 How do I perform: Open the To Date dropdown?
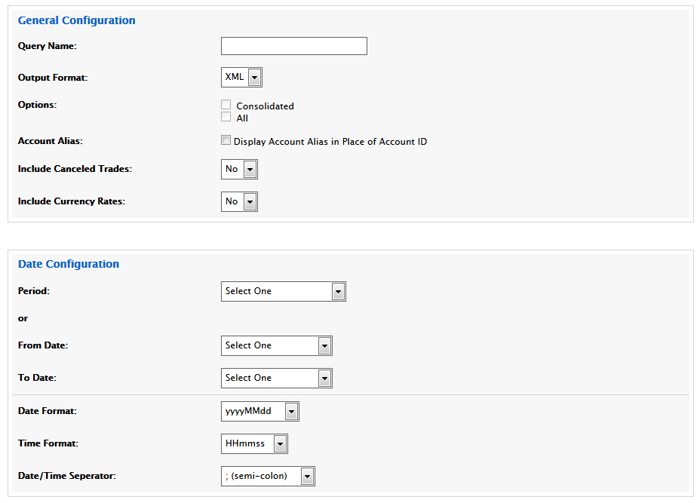[277, 378]
